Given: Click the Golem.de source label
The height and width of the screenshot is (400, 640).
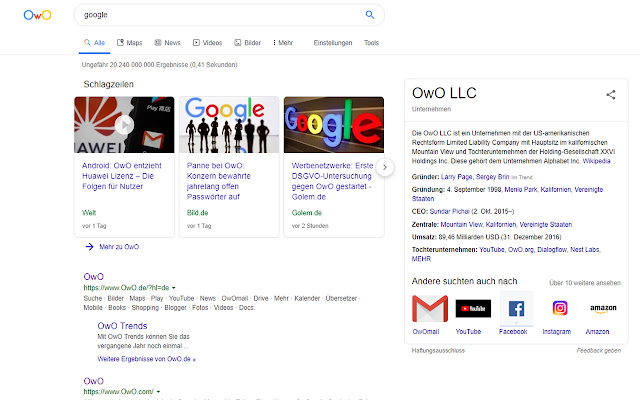Looking at the screenshot, I should click(307, 213).
